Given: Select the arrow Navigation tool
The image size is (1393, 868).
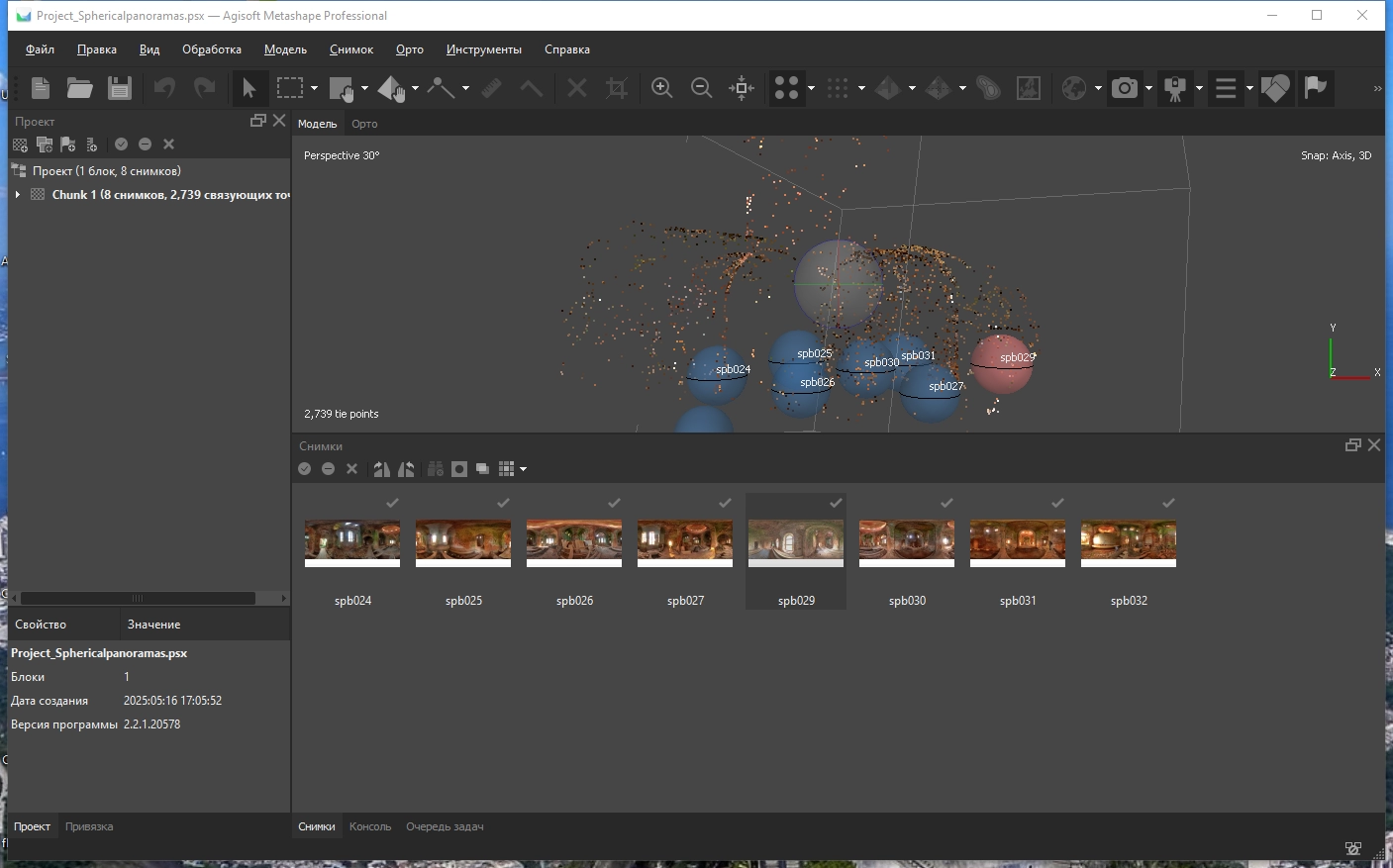Looking at the screenshot, I should (249, 88).
